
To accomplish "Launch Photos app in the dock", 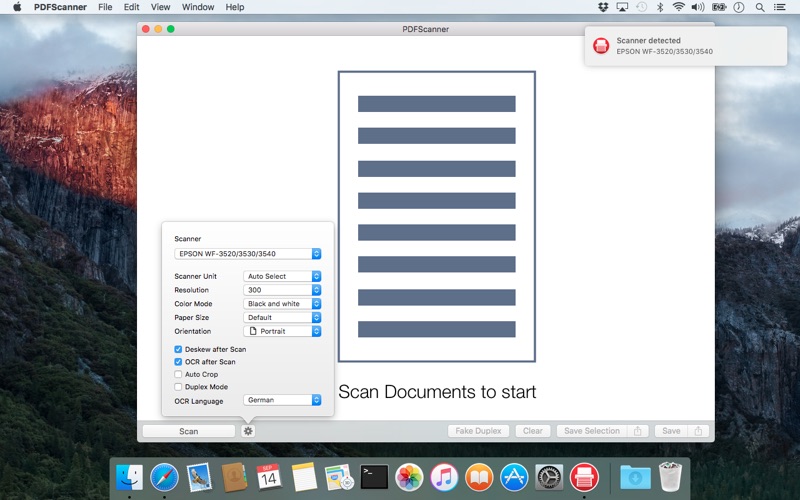I will point(409,477).
